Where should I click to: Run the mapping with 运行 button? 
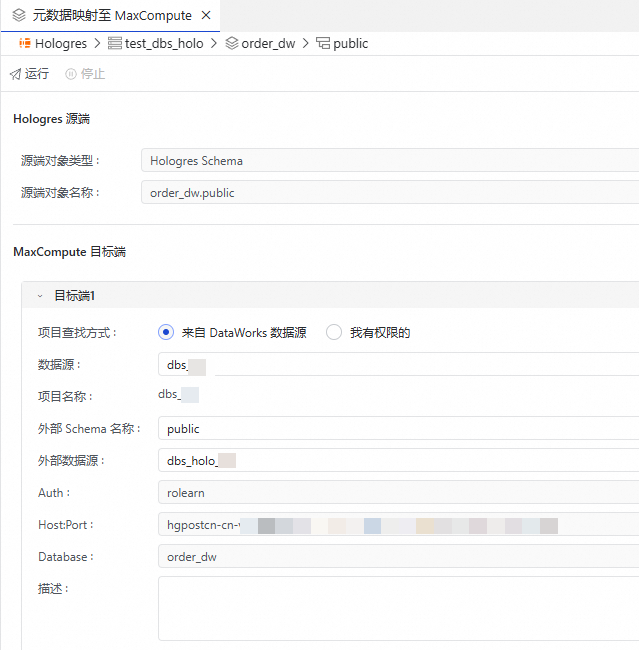(x=29, y=74)
